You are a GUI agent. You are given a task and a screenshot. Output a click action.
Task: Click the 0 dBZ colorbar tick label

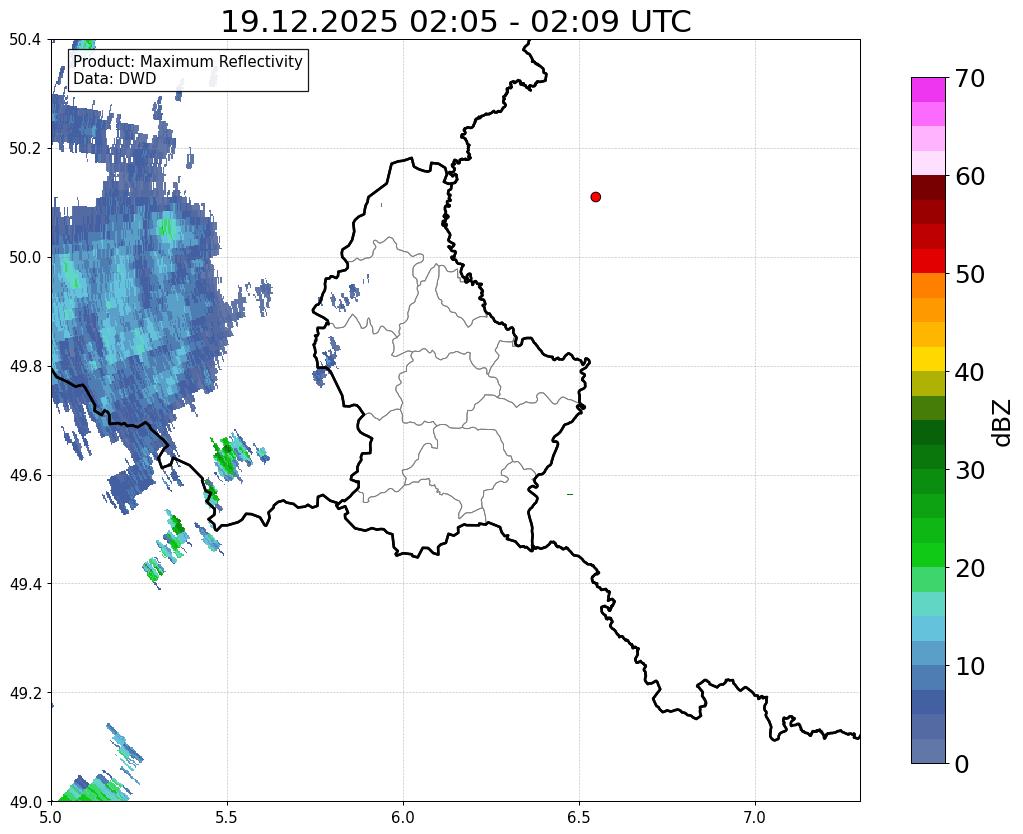(962, 764)
